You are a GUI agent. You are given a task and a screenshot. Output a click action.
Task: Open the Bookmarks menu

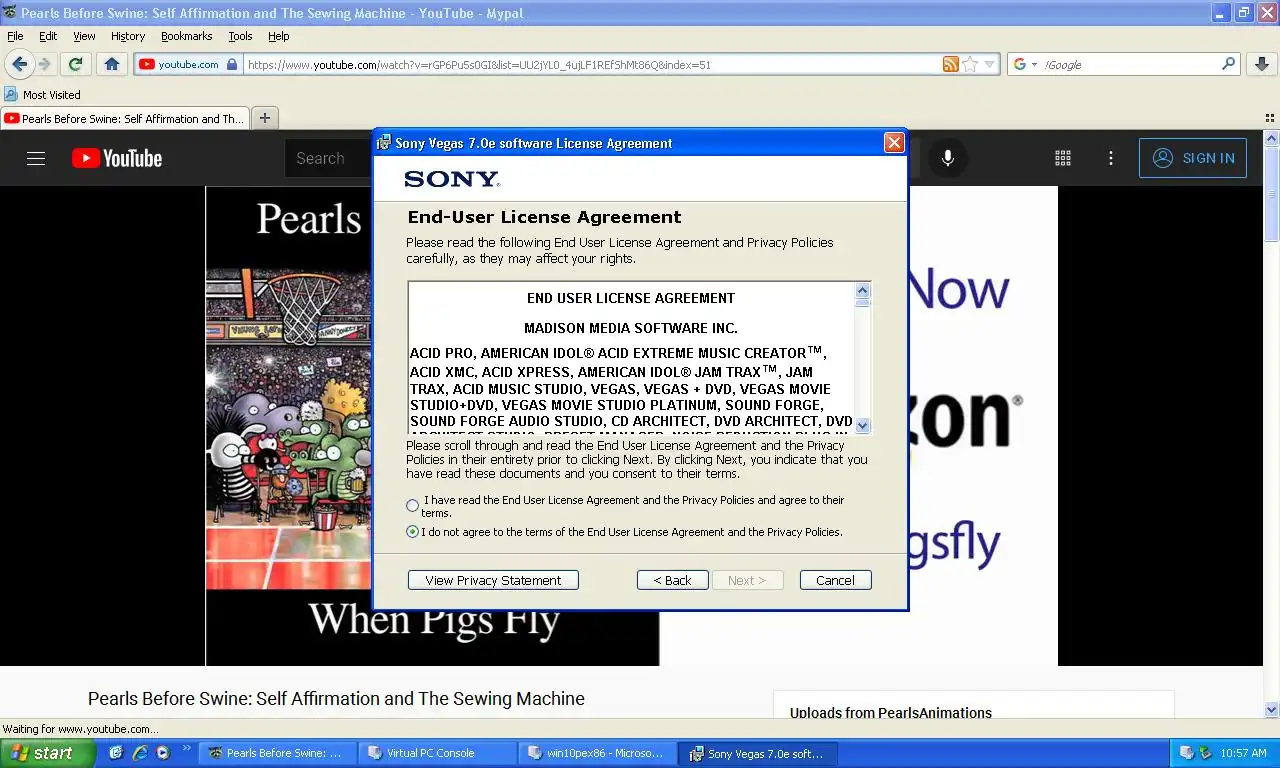(186, 36)
